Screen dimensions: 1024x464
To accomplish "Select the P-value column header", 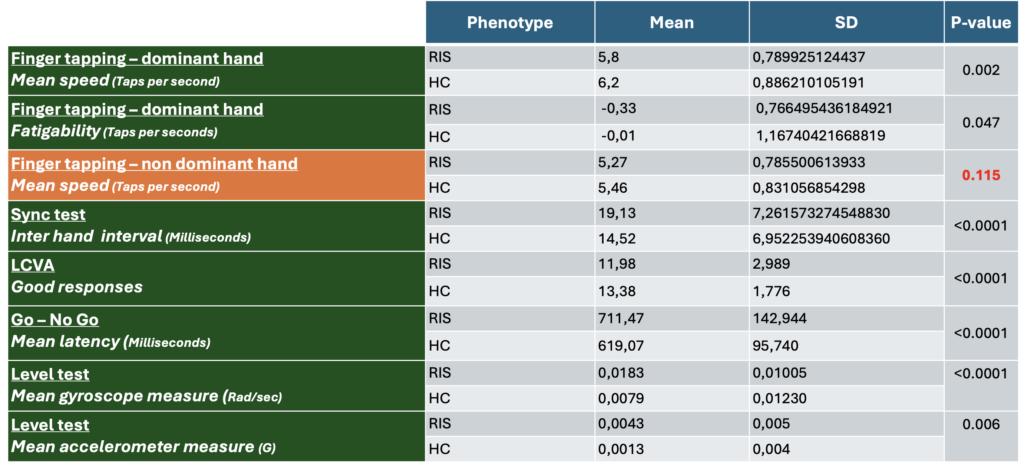I will [982, 22].
